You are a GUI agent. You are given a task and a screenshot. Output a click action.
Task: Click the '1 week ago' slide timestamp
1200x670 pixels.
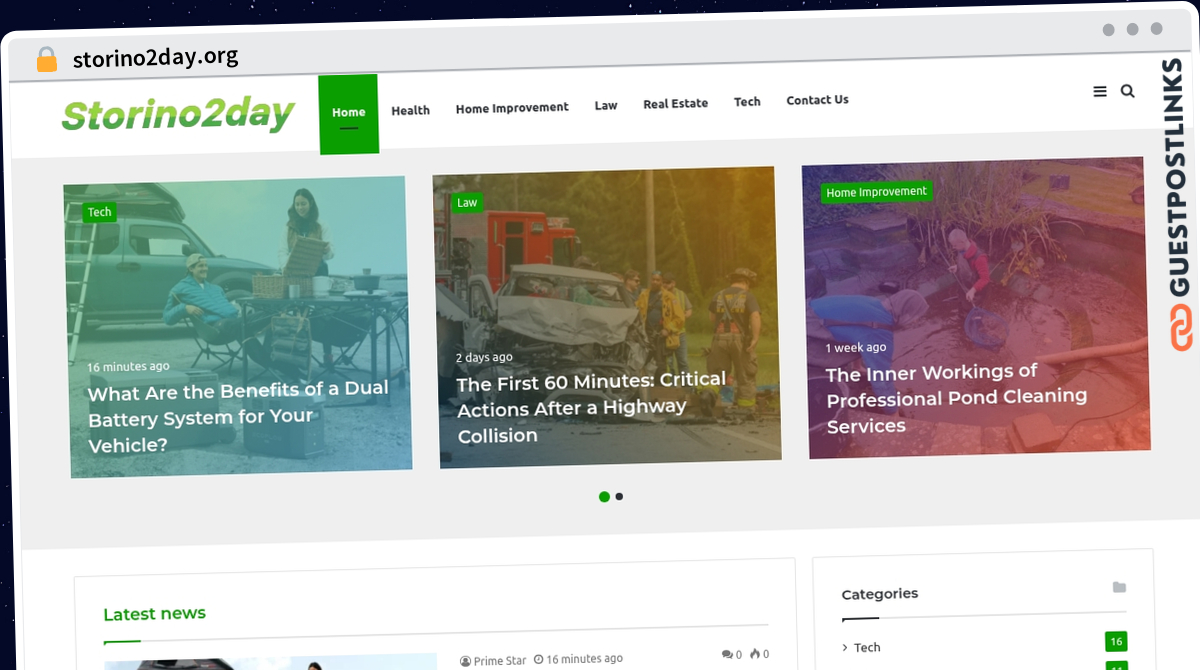click(856, 348)
